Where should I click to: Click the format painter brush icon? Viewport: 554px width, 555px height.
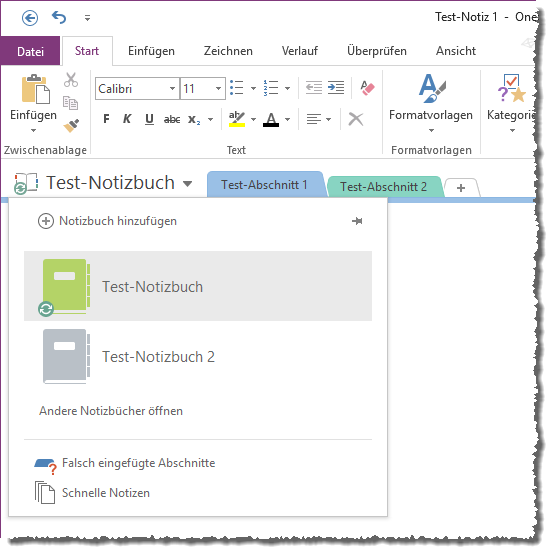point(71,126)
